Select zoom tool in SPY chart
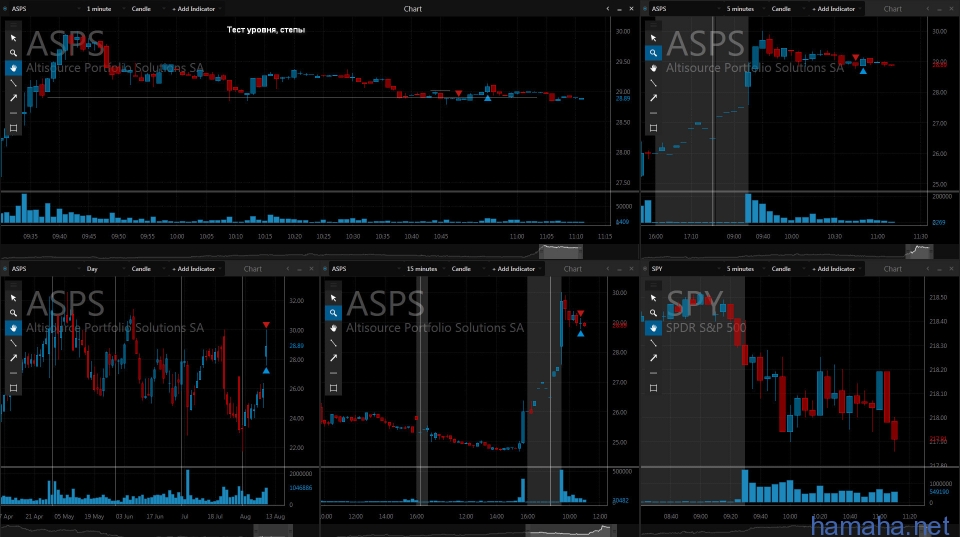Image resolution: width=960 pixels, height=537 pixels. tap(653, 313)
